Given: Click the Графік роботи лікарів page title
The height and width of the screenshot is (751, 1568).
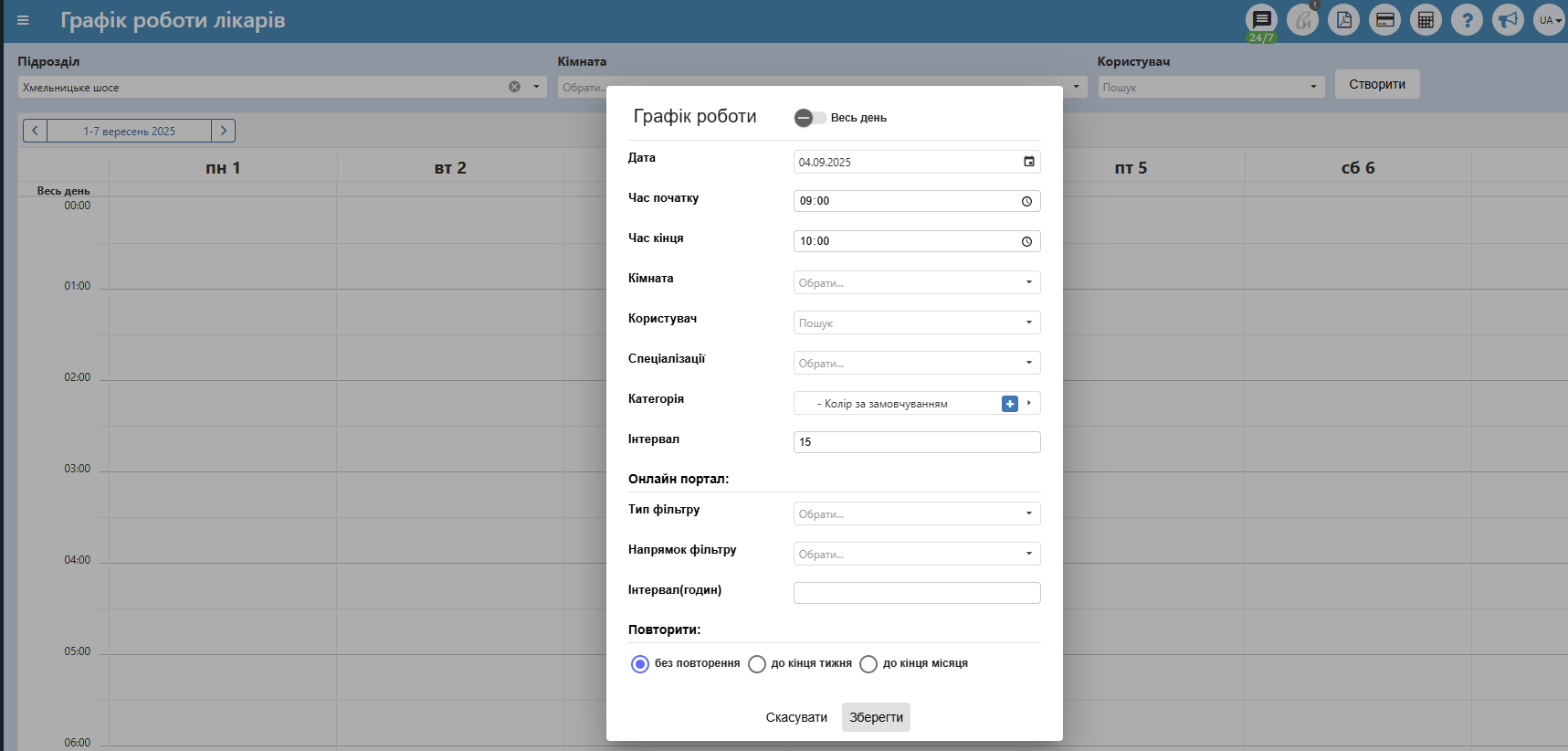Looking at the screenshot, I should pyautogui.click(x=173, y=20).
